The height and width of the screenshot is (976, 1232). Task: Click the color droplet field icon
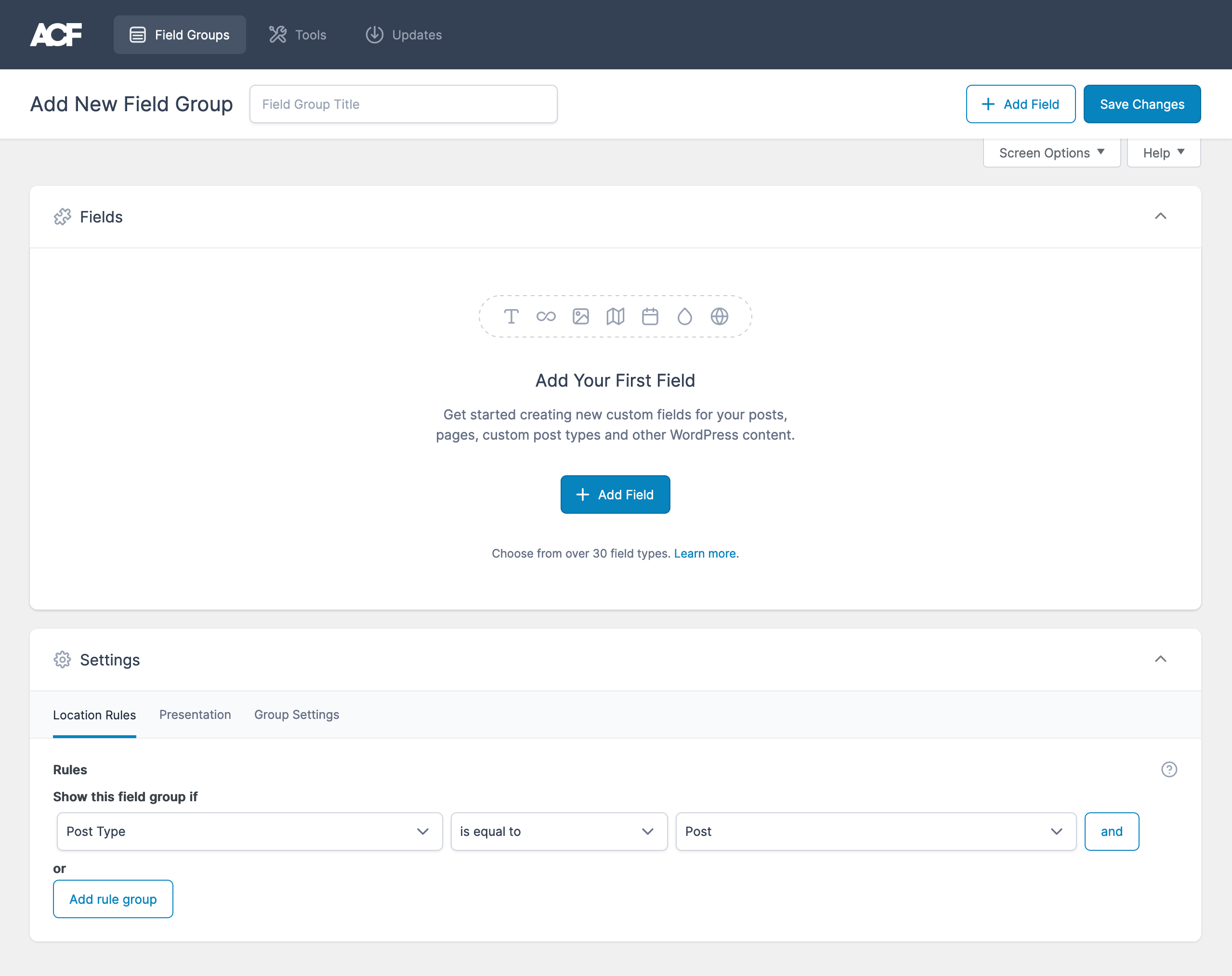684,316
